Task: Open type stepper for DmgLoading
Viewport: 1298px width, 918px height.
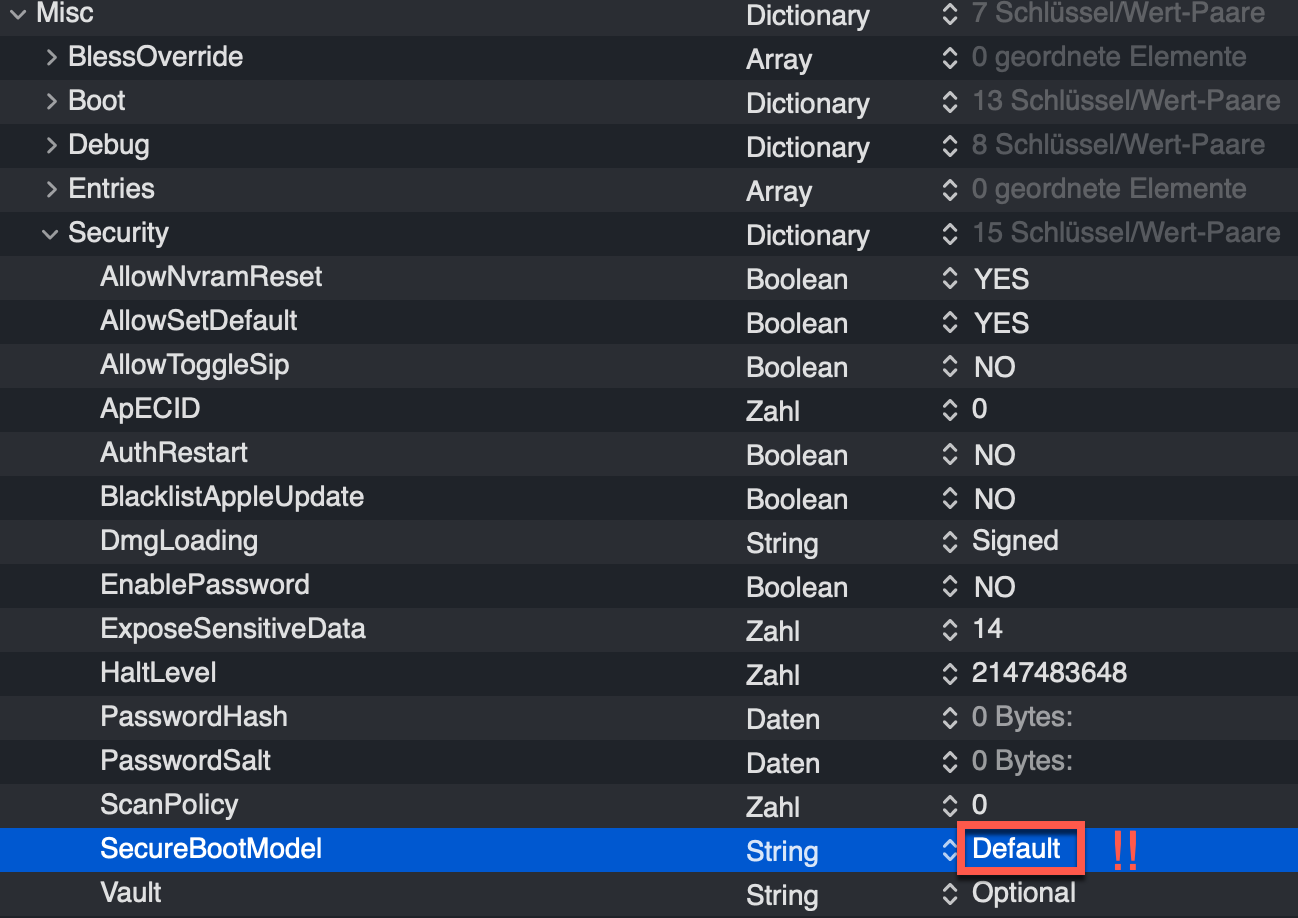Action: [949, 543]
